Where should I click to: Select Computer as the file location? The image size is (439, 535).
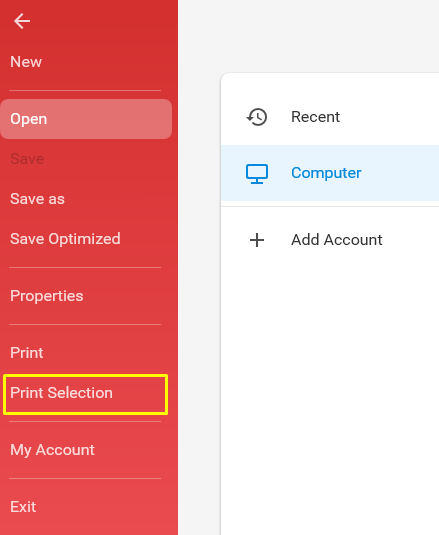point(330,173)
